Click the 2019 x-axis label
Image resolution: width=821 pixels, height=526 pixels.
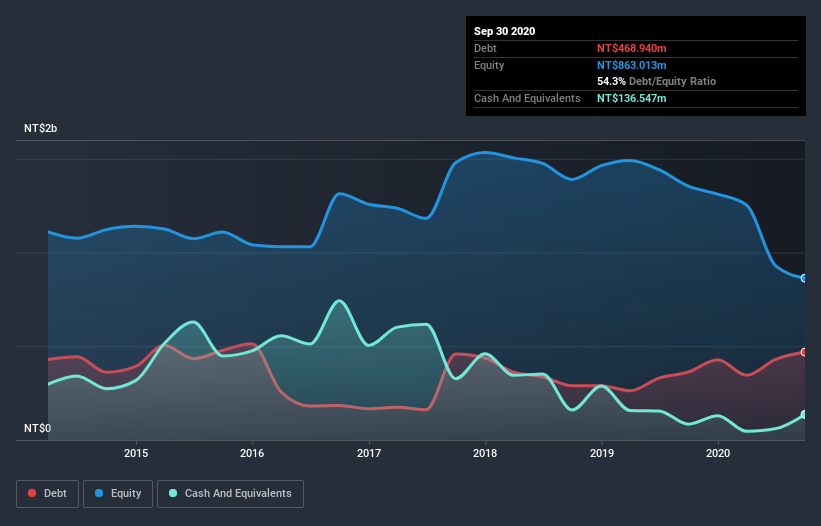602,453
